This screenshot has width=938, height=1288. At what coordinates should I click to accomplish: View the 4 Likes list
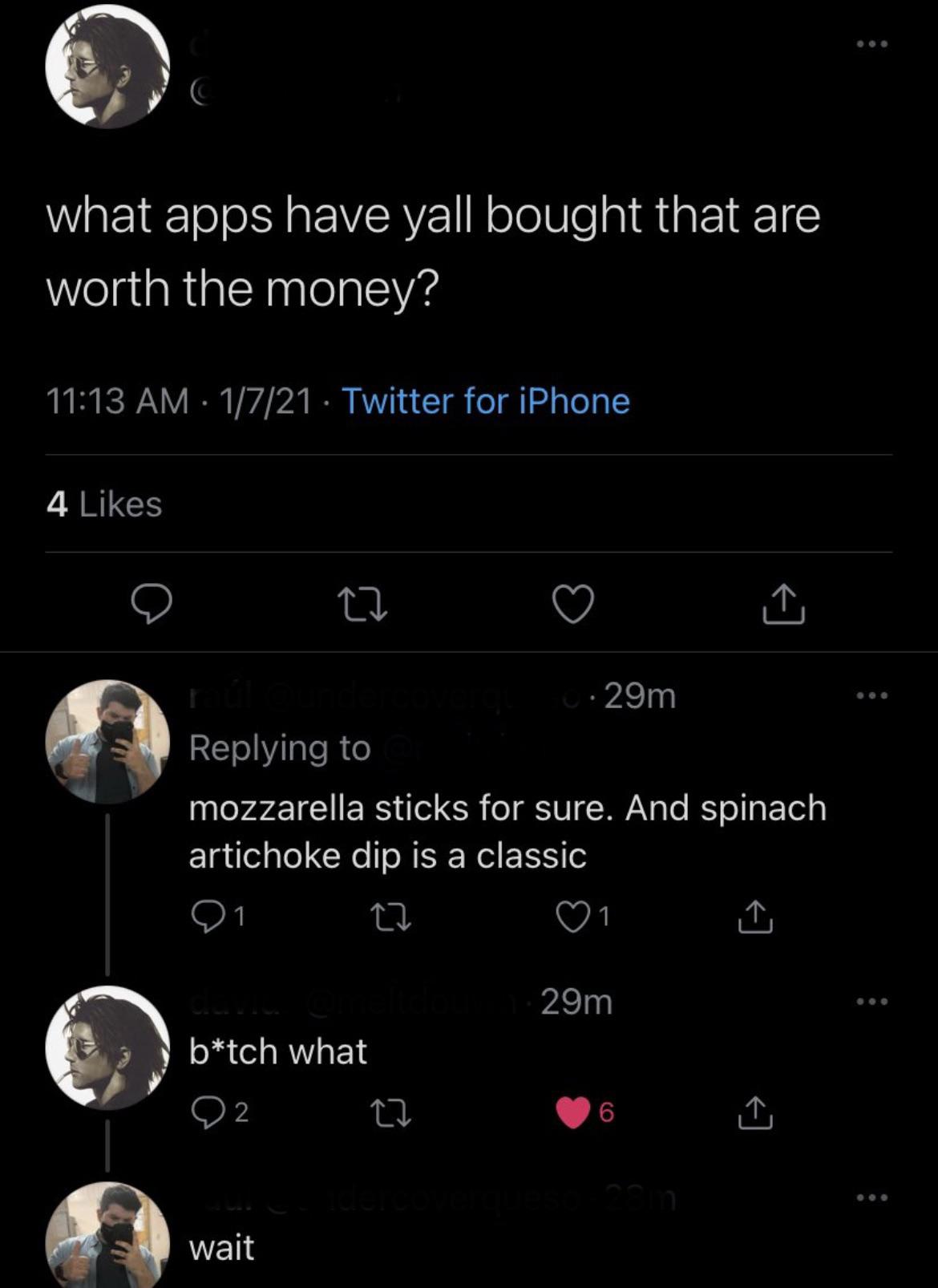click(104, 504)
